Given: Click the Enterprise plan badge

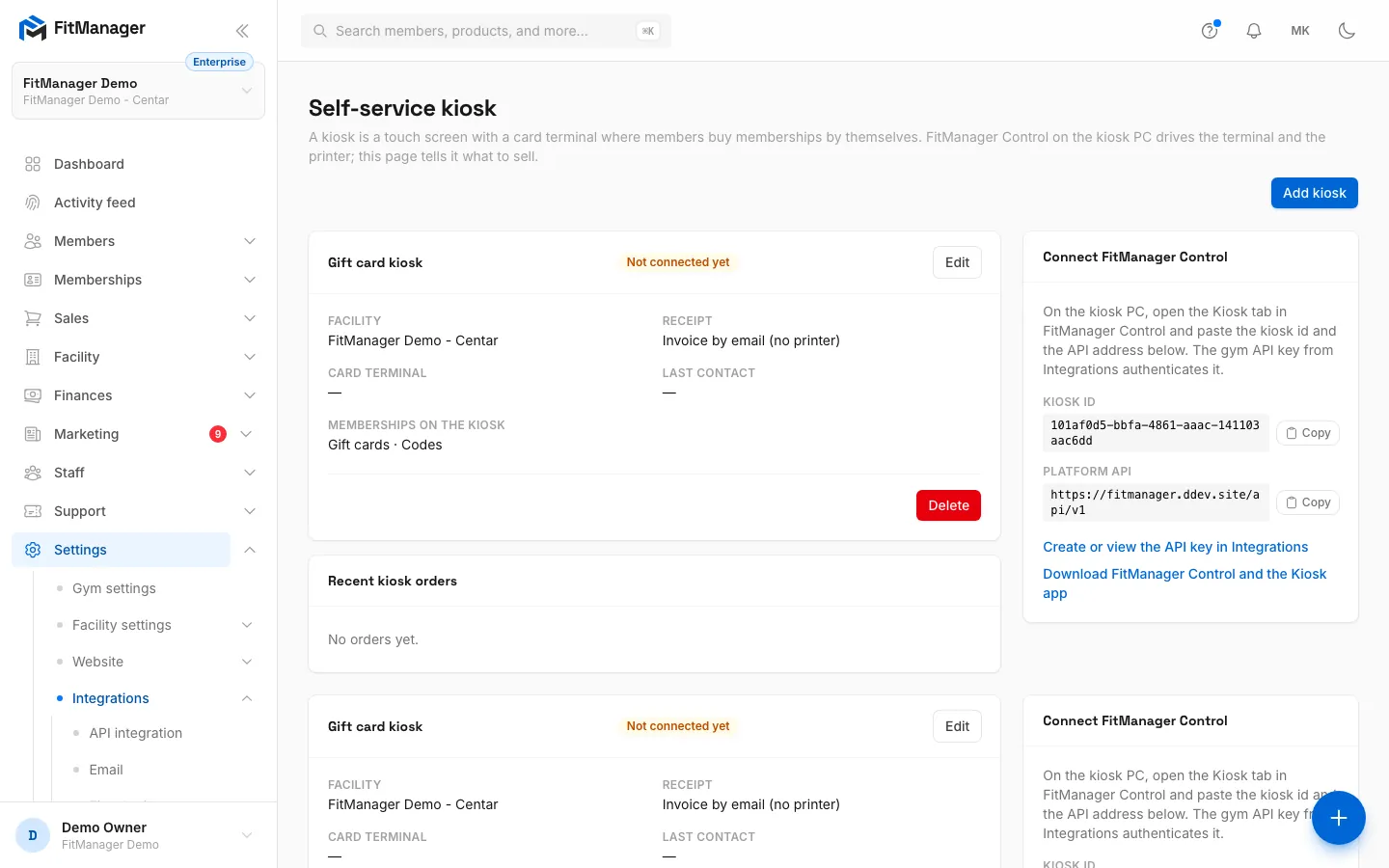Looking at the screenshot, I should [219, 62].
